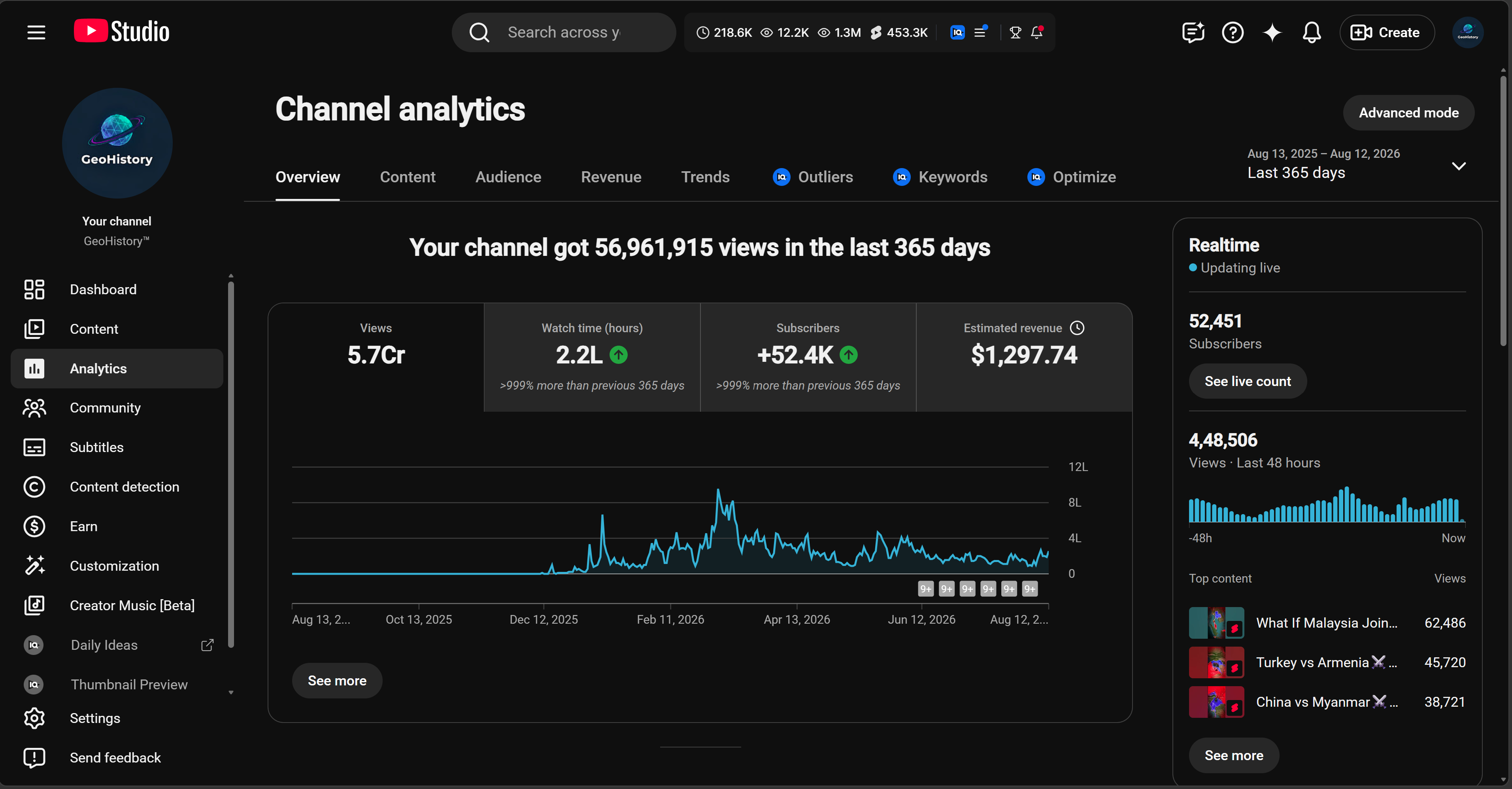Switch to the Revenue tab
Screen dimensions: 1512x789
coord(611,177)
